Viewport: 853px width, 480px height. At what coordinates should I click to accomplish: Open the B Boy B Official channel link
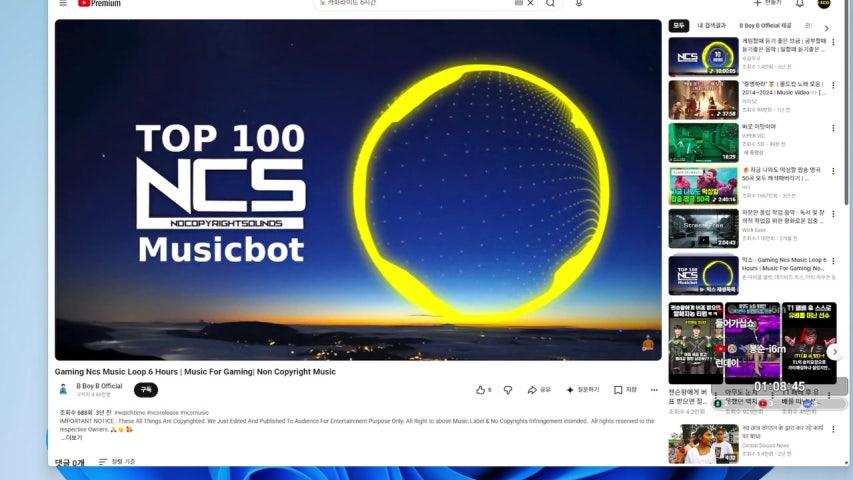(99, 386)
